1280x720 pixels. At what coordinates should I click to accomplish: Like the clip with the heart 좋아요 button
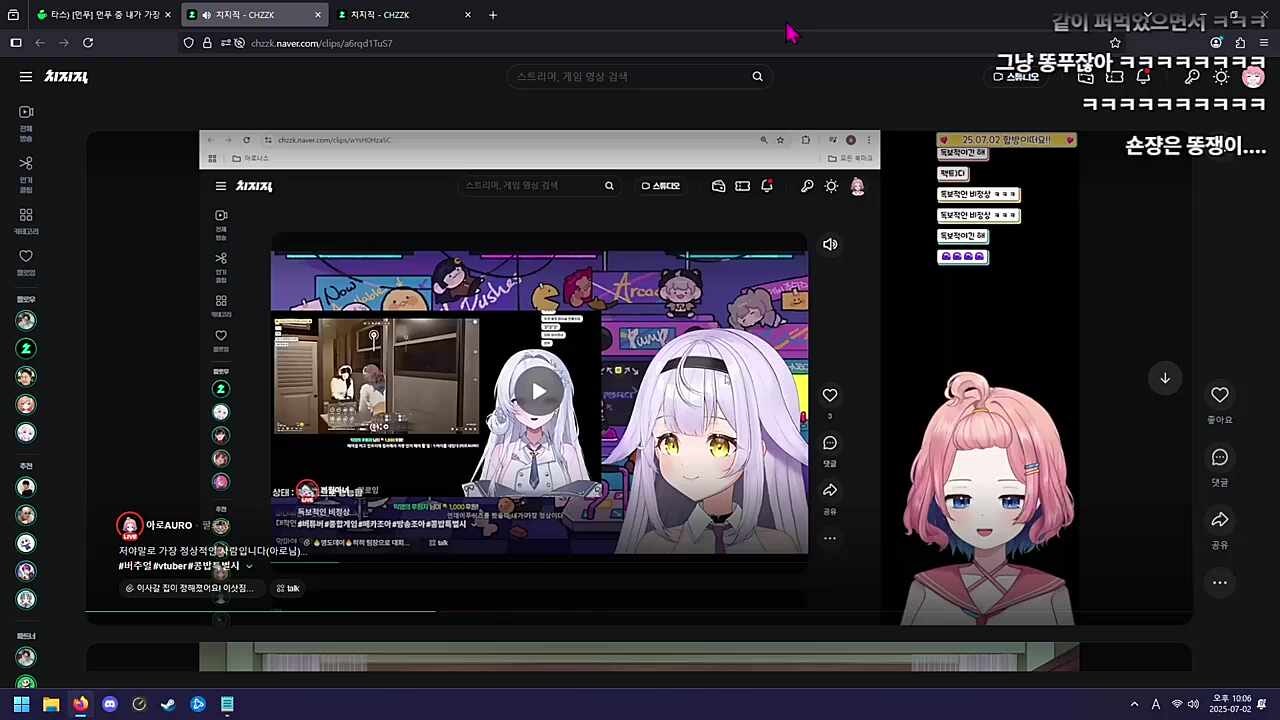click(x=1219, y=395)
